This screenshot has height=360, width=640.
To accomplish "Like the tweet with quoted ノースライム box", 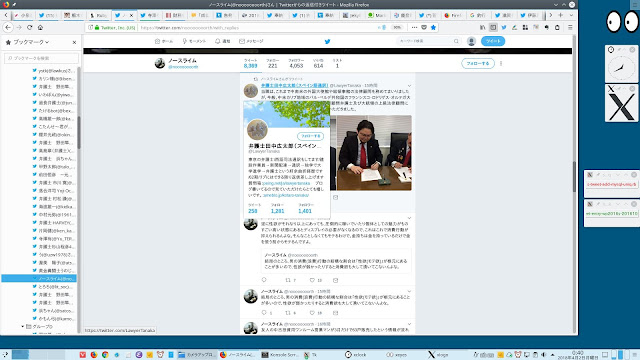I will (312, 280).
